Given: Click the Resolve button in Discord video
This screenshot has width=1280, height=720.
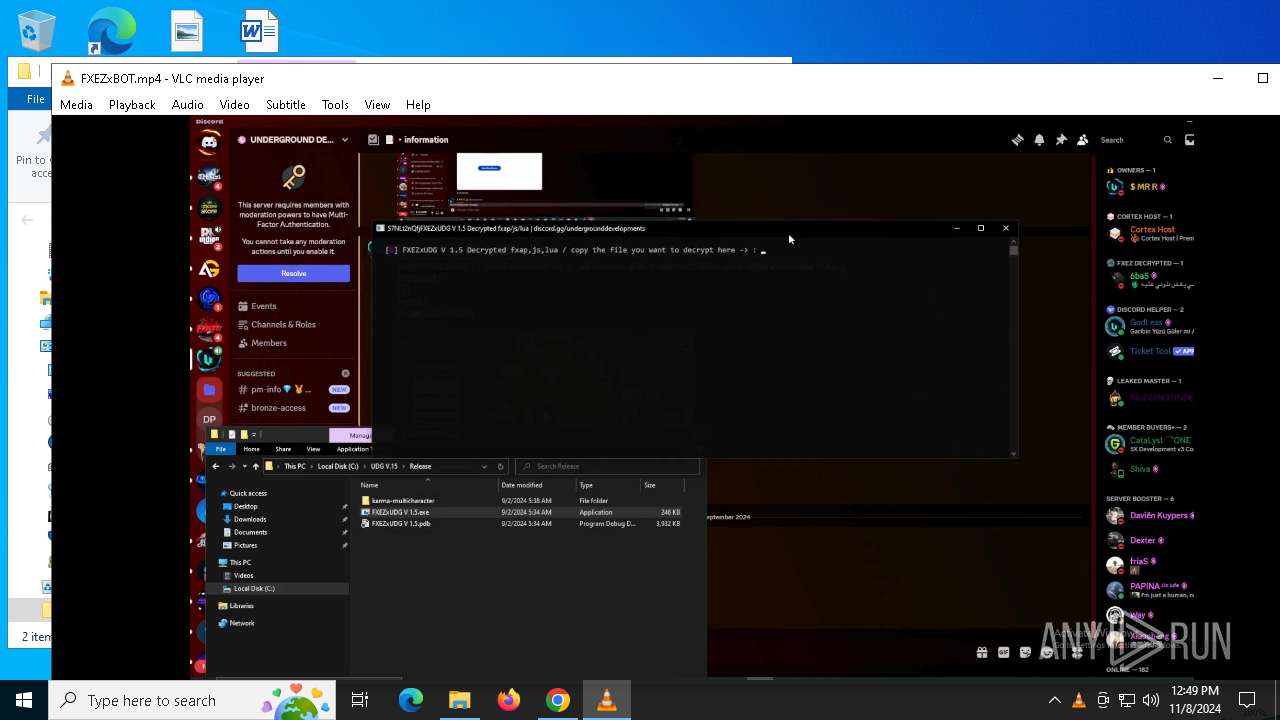Looking at the screenshot, I should click(293, 273).
